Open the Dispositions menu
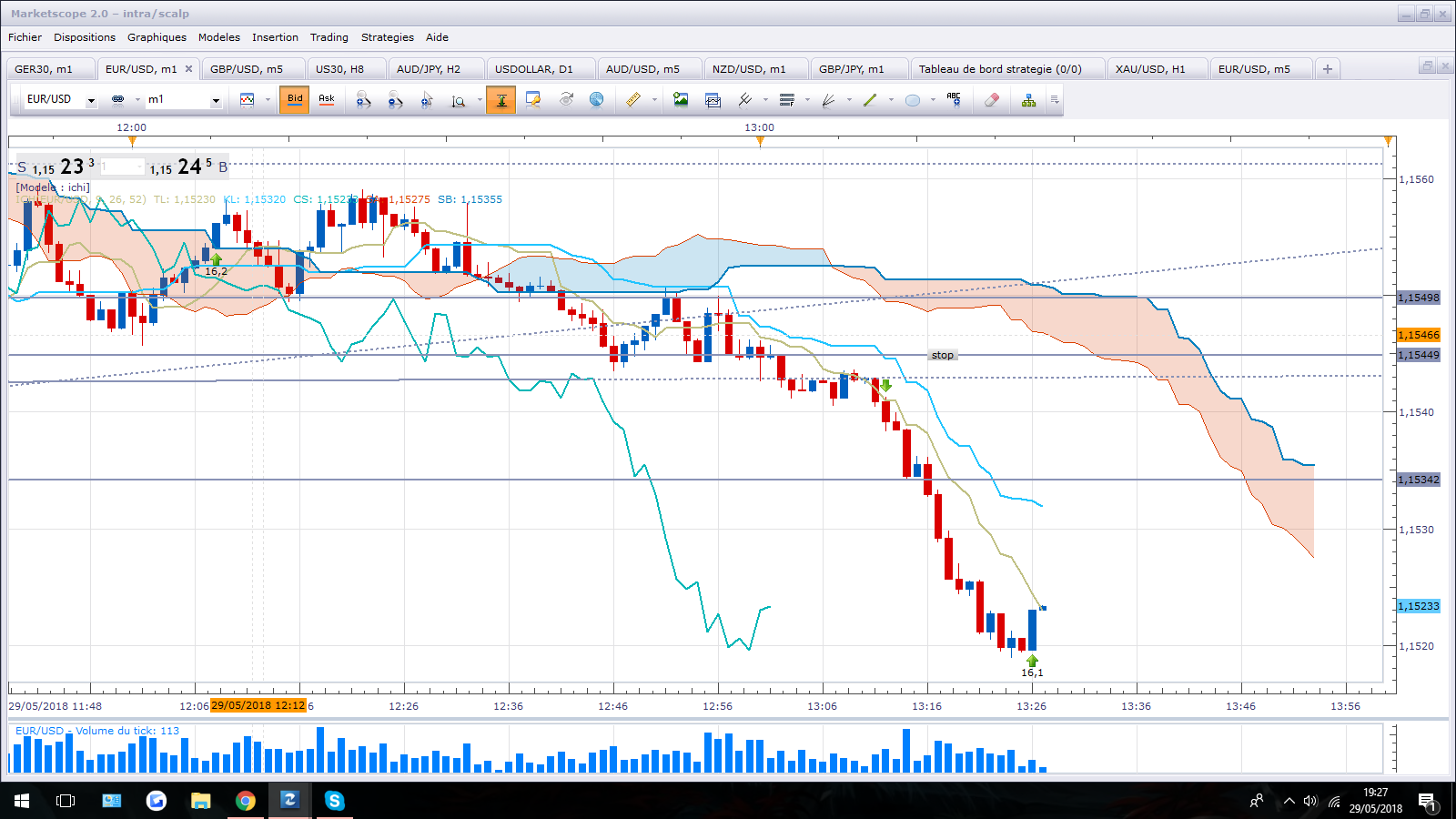 tap(85, 37)
